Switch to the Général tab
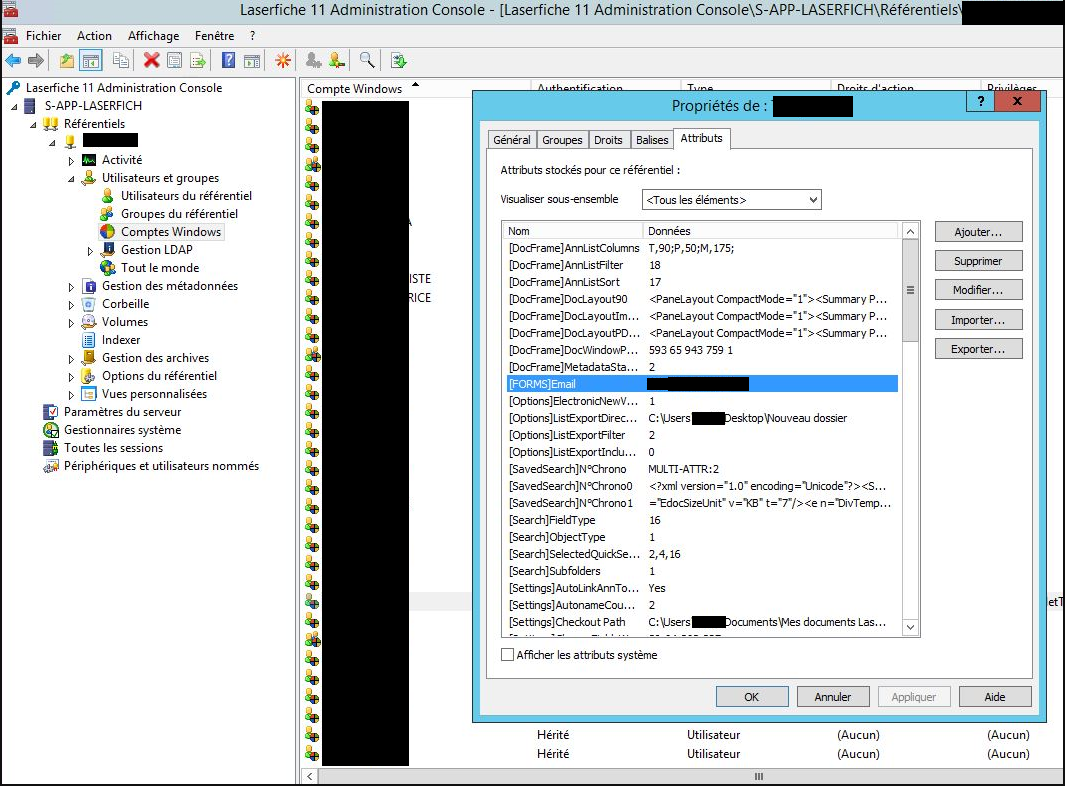 tap(511, 140)
